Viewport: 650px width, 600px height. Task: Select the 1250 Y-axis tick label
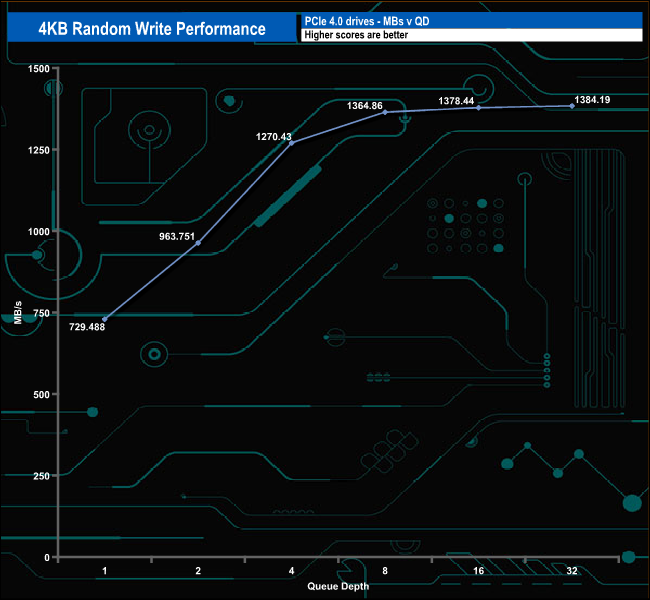38,150
